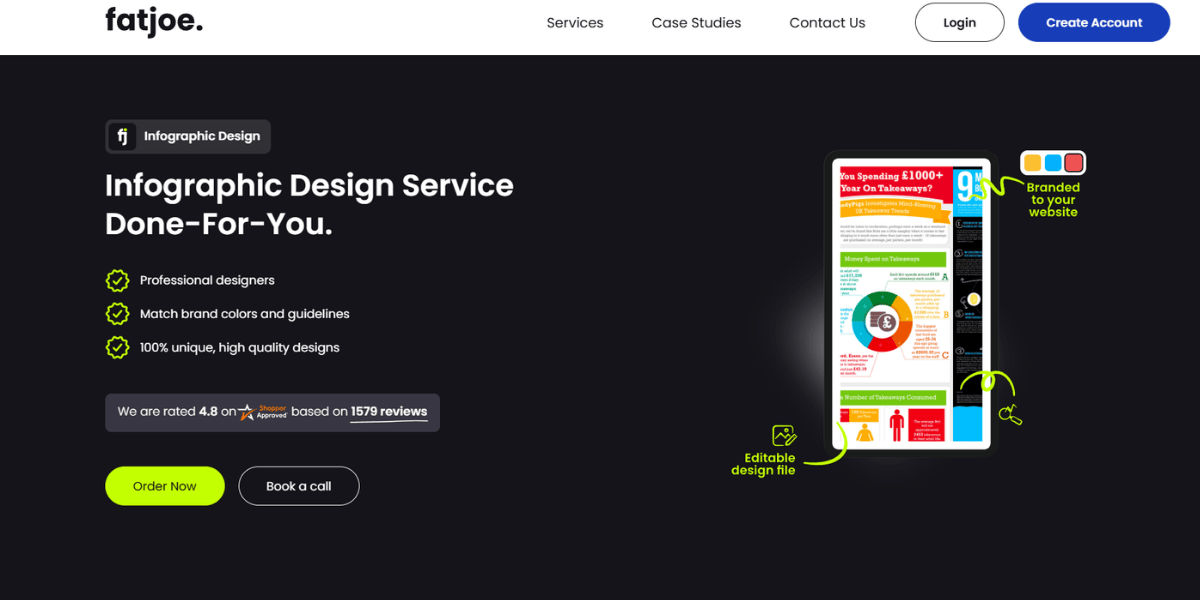
Task: Click the Match brand colors and guidelines text
Action: click(x=245, y=314)
